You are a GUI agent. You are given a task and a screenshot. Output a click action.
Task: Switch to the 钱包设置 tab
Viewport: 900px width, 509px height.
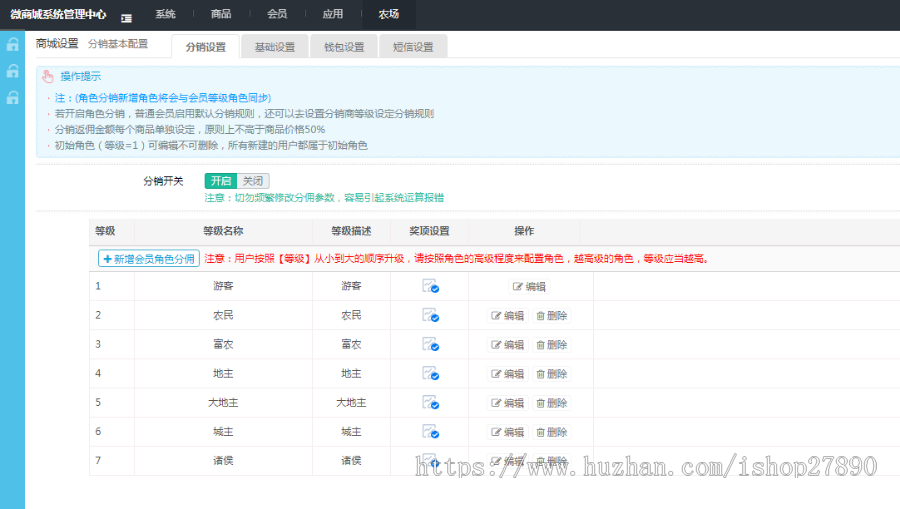point(344,46)
